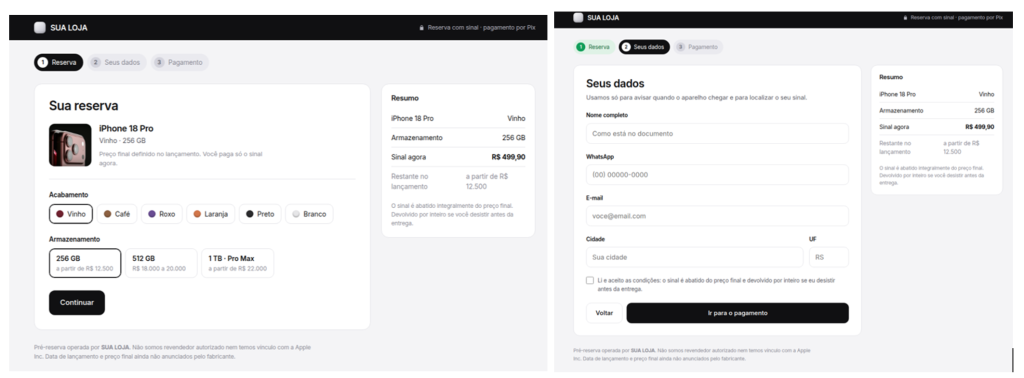This screenshot has height=378, width=1024.
Task: Select the Branco finish
Action: coord(309,214)
